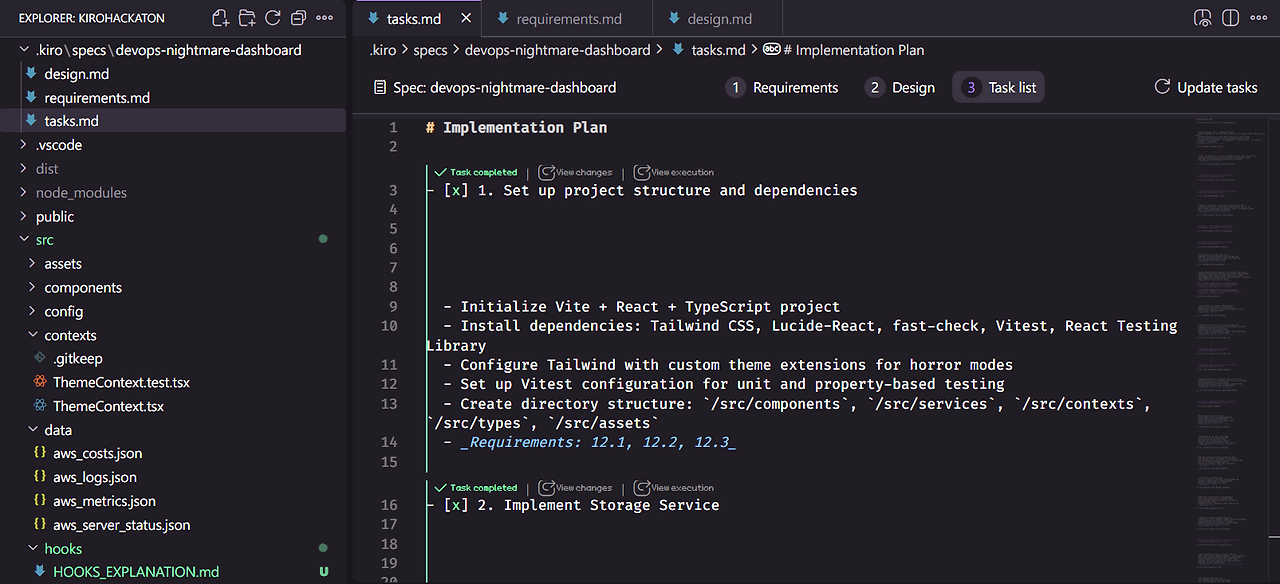
Task: Open markdown preview to the side
Action: pyautogui.click(x=1204, y=18)
